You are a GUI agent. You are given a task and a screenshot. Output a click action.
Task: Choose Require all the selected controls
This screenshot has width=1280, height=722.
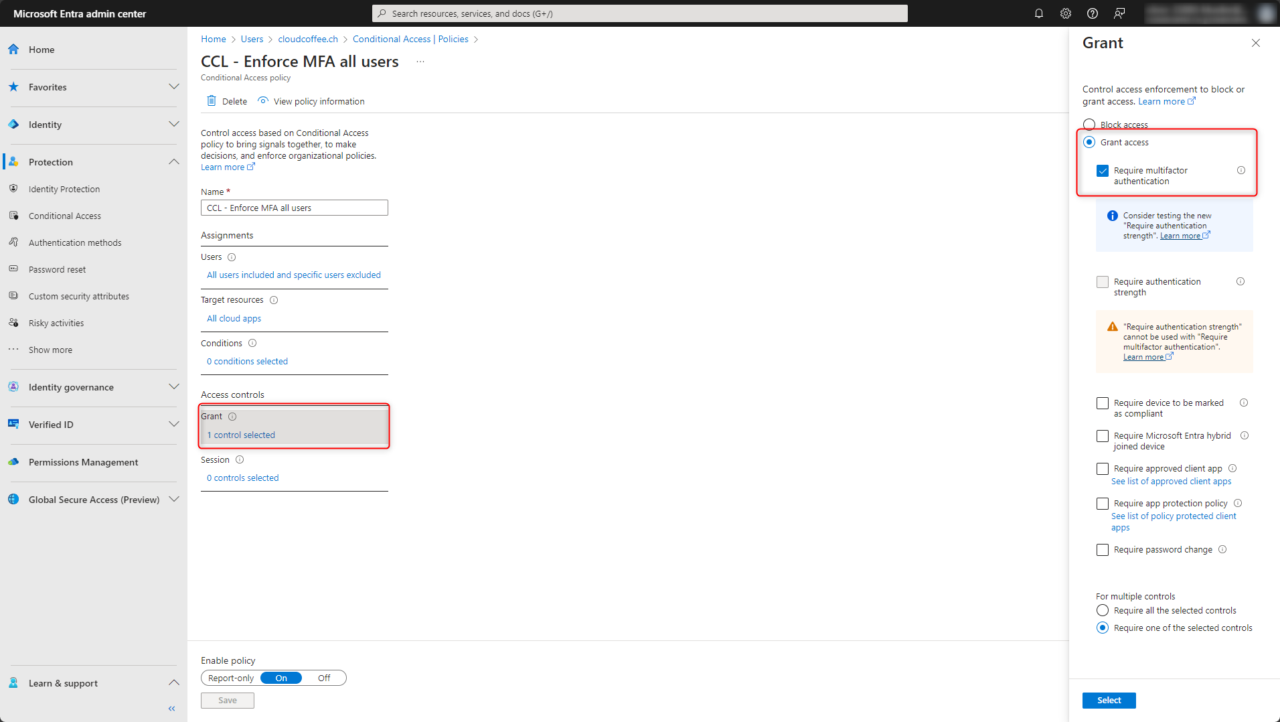tap(1102, 610)
